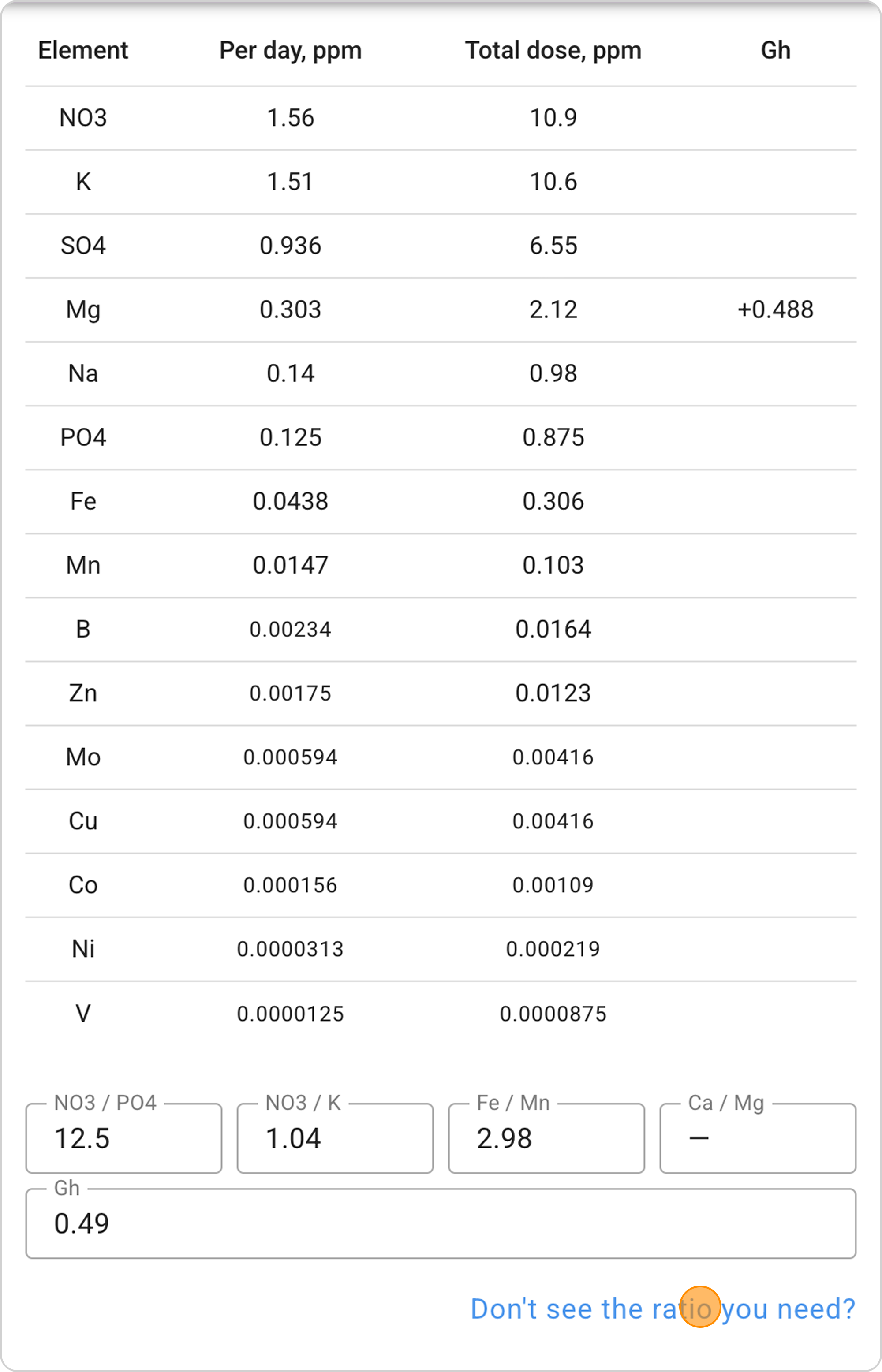Click the NO3 / K ratio field

coord(335,1138)
